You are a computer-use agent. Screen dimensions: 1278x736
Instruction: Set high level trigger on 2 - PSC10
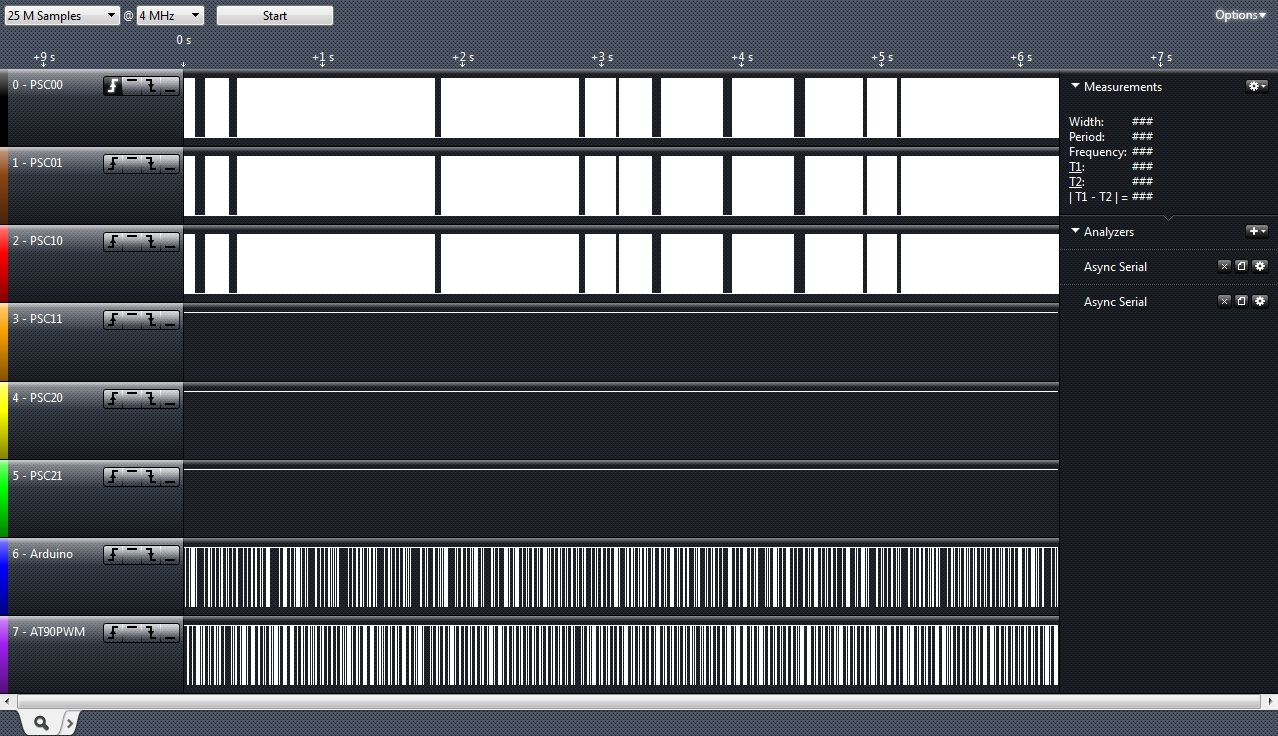click(x=132, y=242)
